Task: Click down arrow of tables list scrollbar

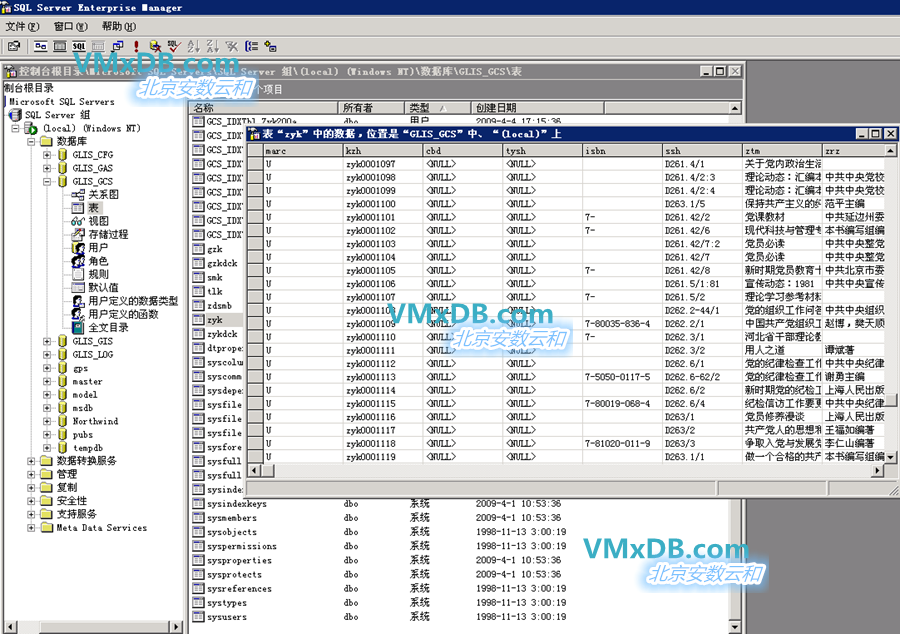Action: [x=735, y=628]
